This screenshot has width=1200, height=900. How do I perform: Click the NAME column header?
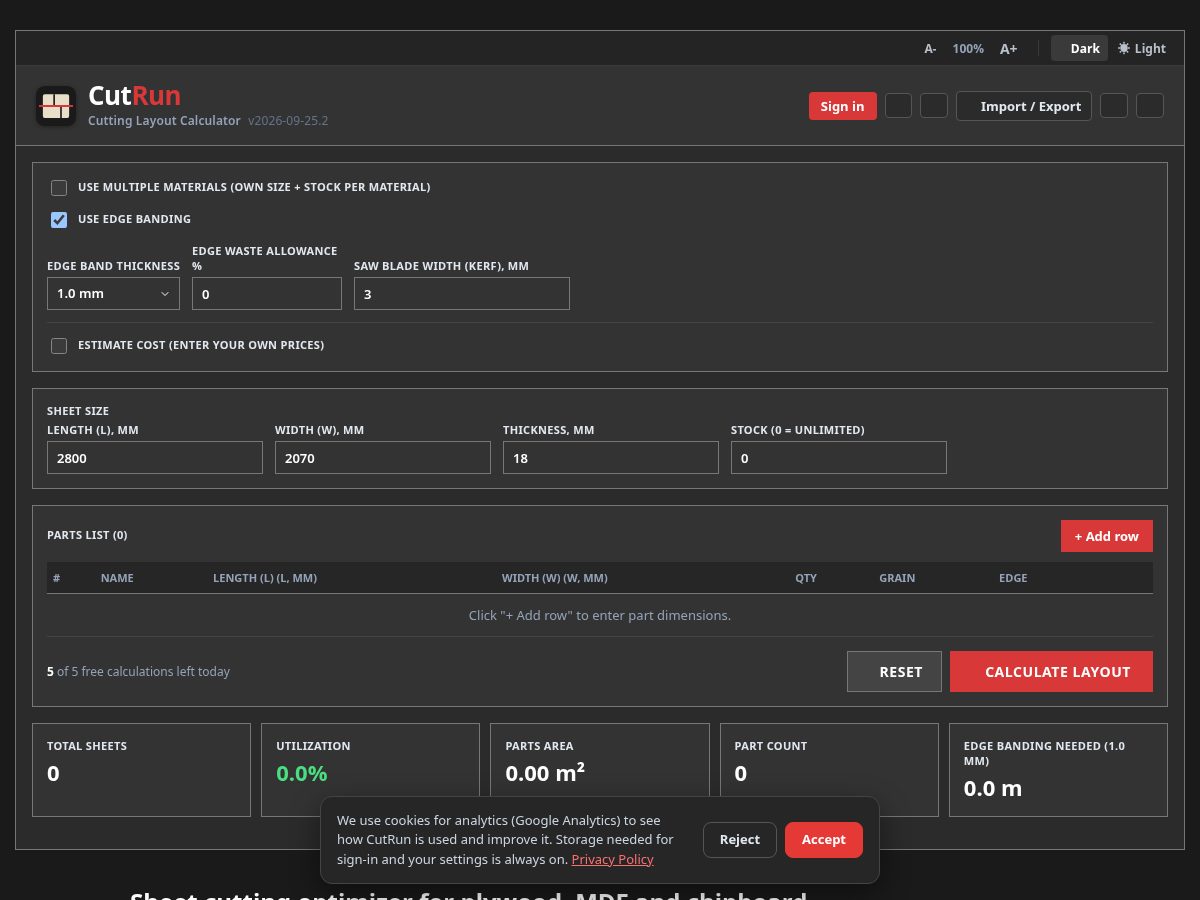pyautogui.click(x=117, y=578)
